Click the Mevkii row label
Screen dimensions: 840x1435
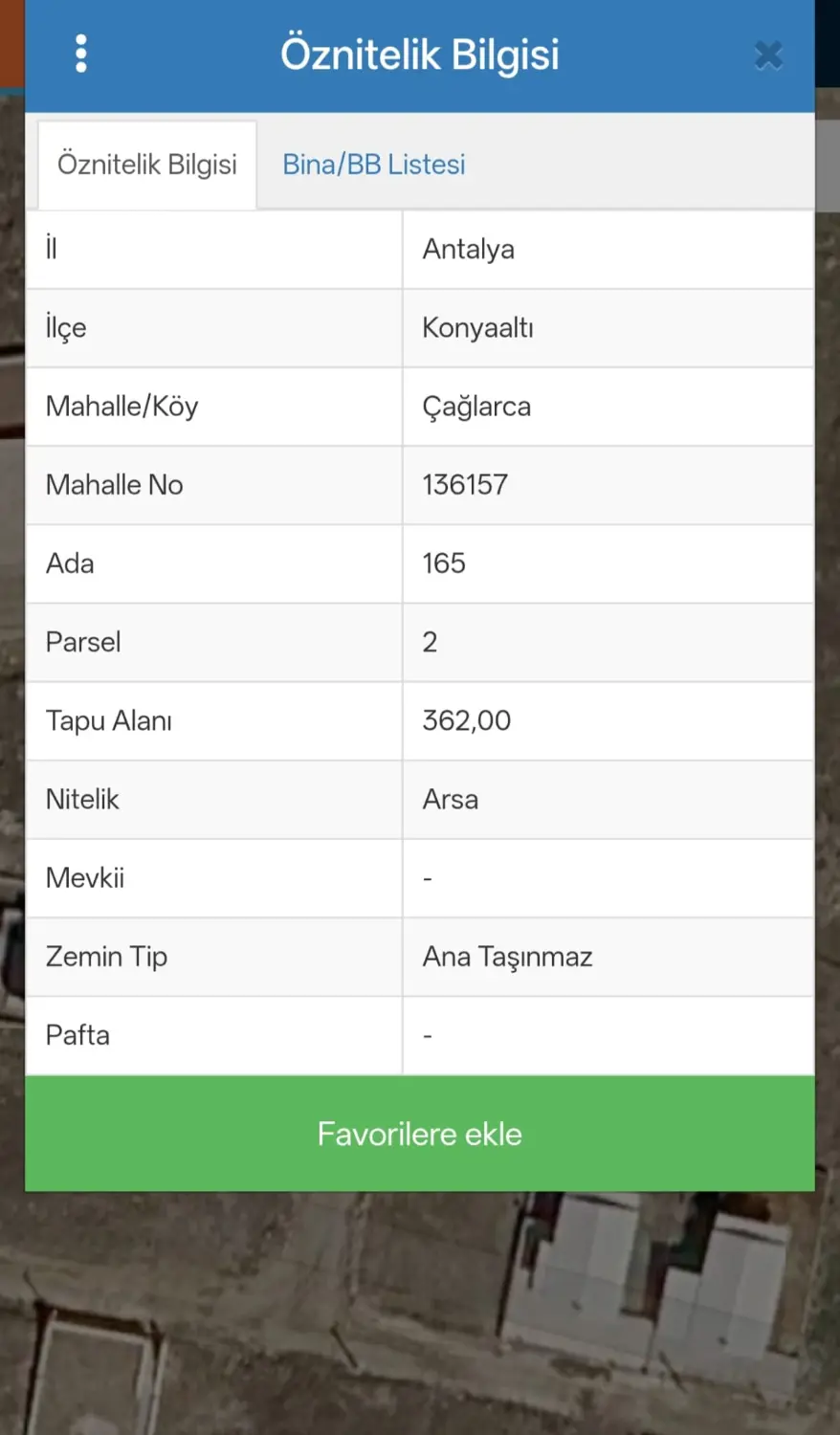point(85,878)
